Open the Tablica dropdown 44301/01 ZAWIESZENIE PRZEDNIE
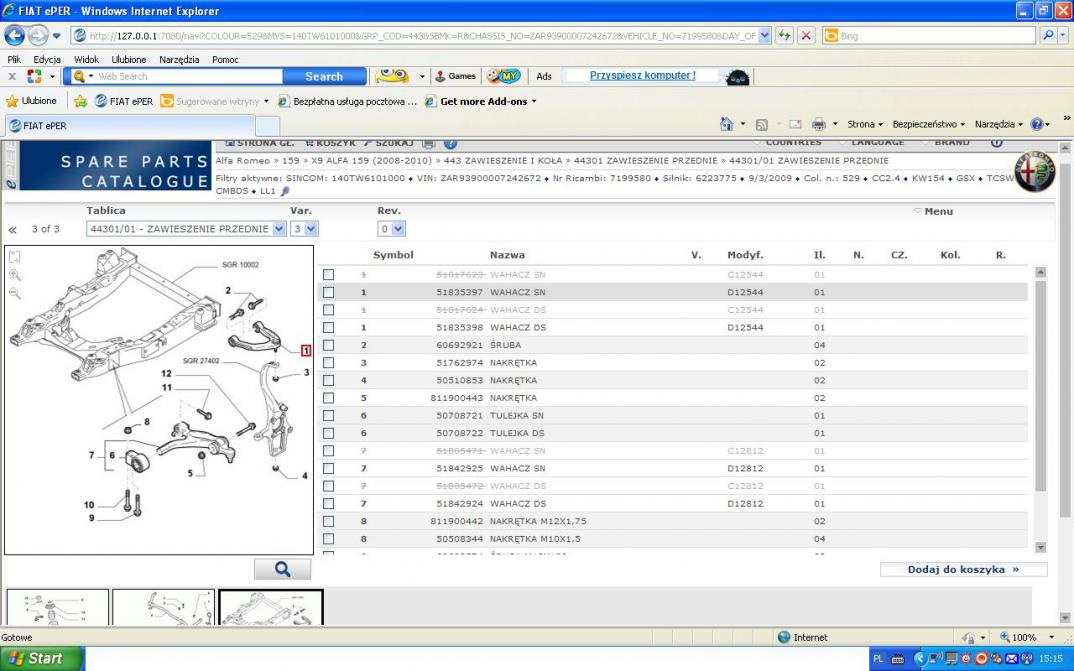Image resolution: width=1074 pixels, height=671 pixels. tap(186, 229)
